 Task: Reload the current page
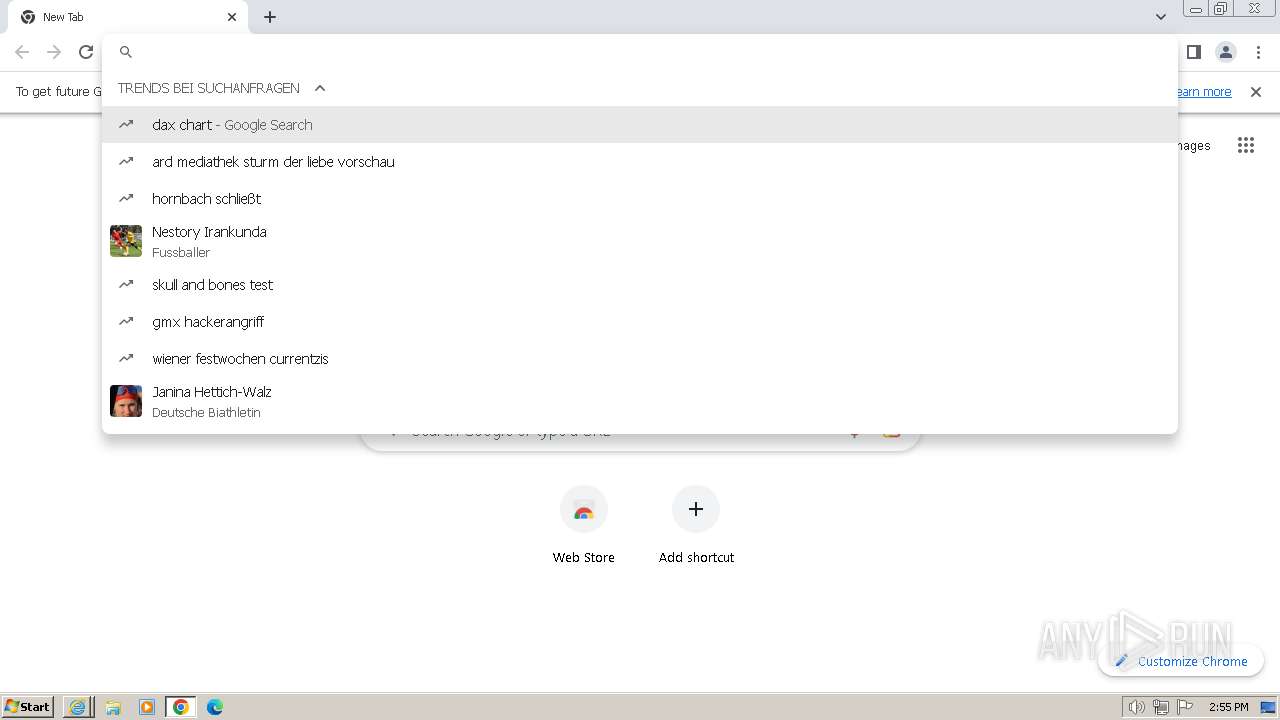coord(86,52)
